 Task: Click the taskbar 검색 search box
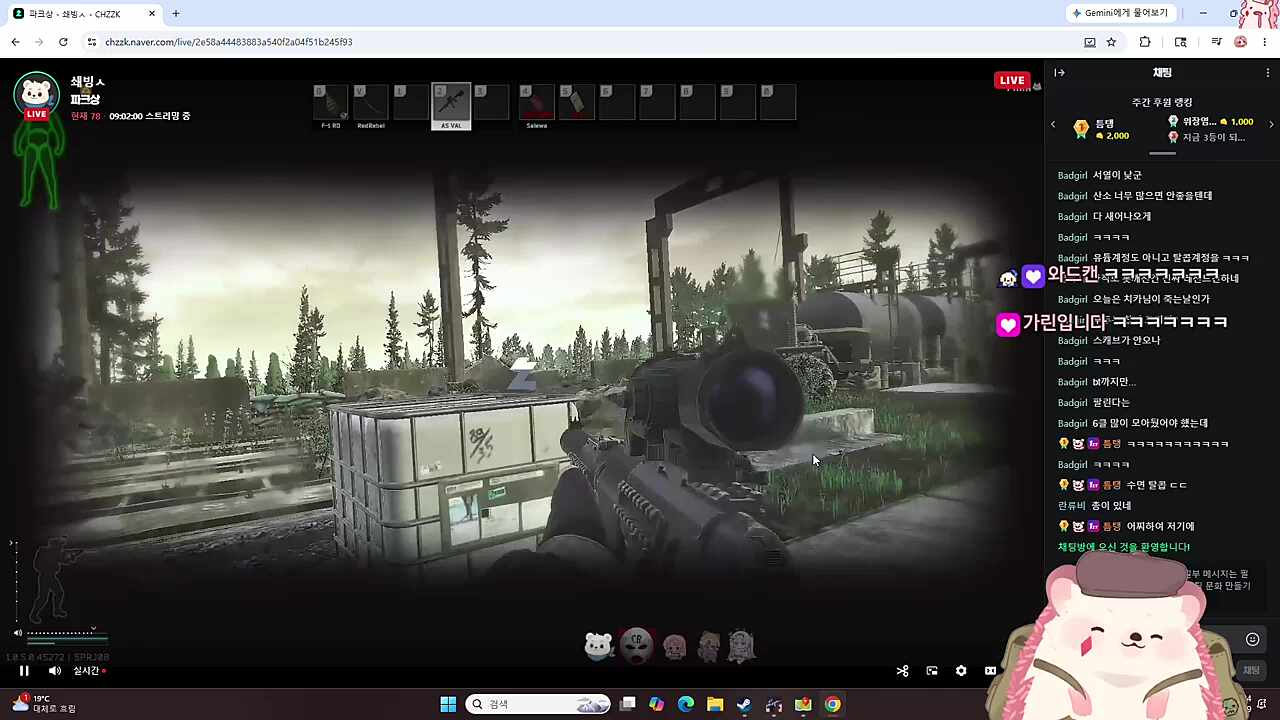click(x=540, y=705)
